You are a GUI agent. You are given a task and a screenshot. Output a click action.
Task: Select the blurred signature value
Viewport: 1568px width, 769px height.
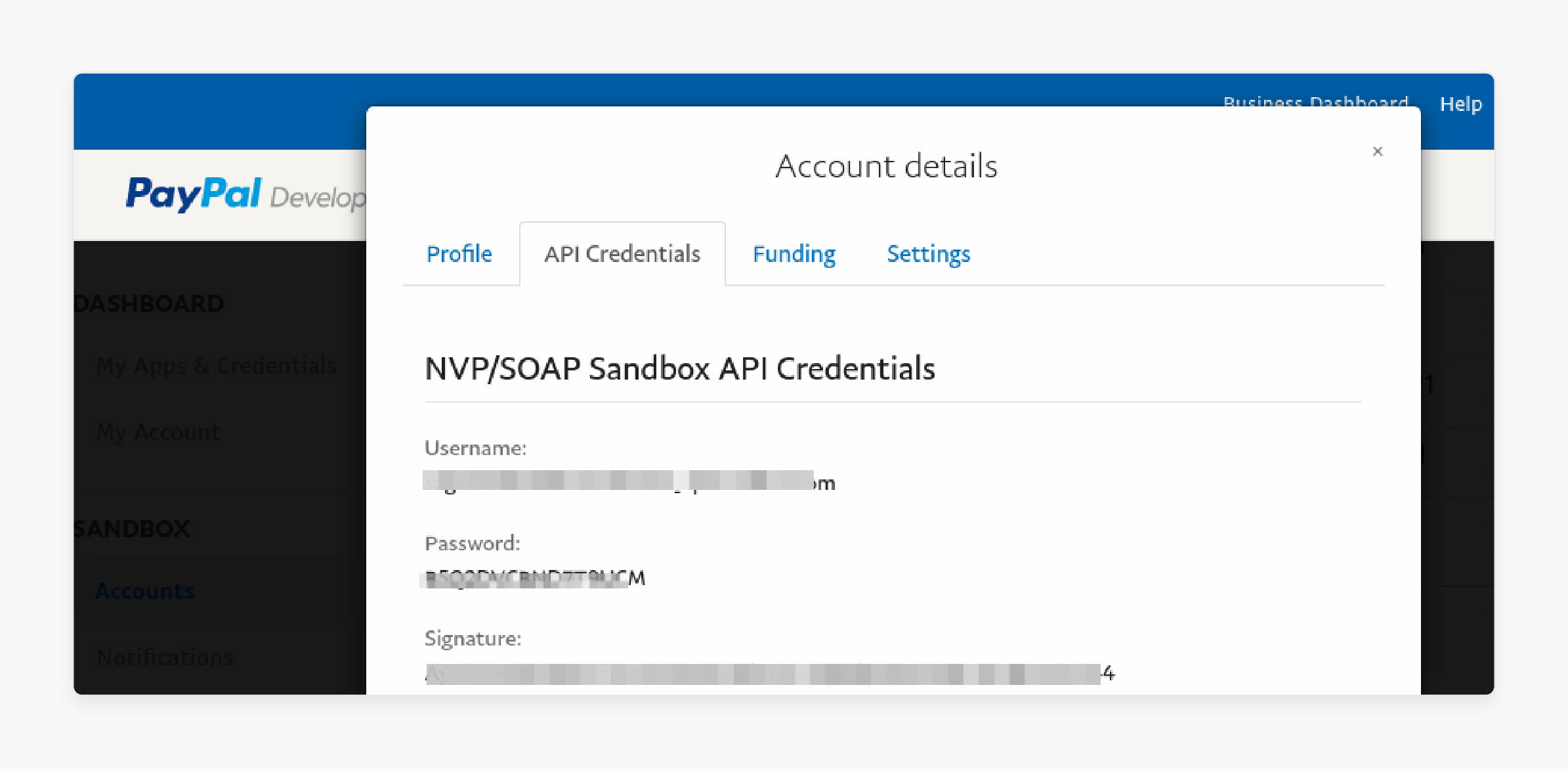pyautogui.click(x=770, y=674)
